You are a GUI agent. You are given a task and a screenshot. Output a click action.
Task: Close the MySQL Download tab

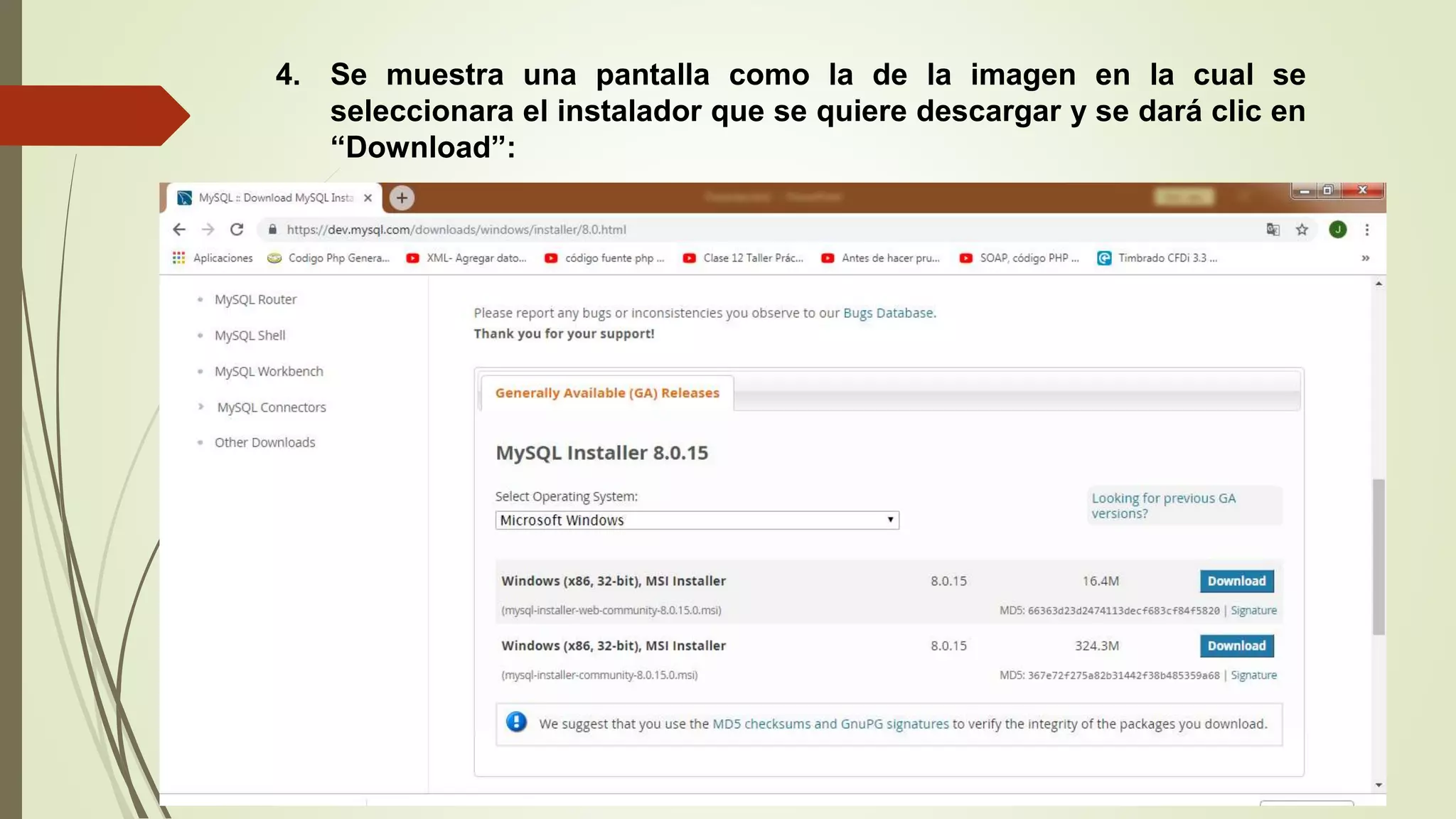(x=368, y=198)
